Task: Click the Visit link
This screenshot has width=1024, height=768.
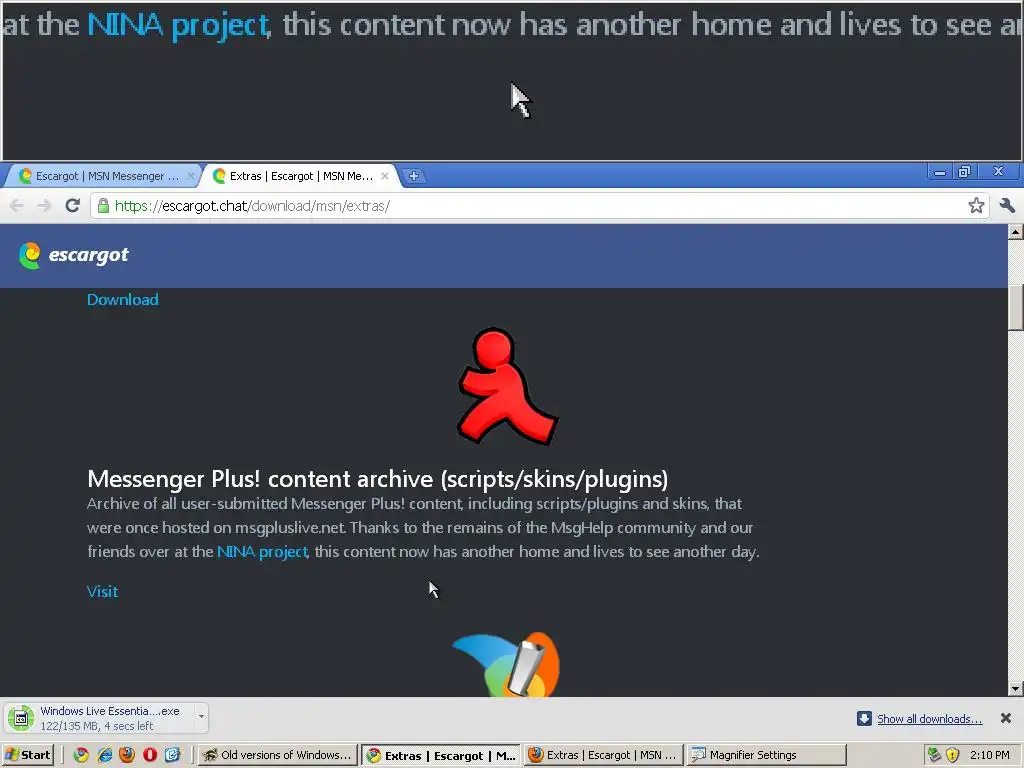Action: (x=103, y=592)
